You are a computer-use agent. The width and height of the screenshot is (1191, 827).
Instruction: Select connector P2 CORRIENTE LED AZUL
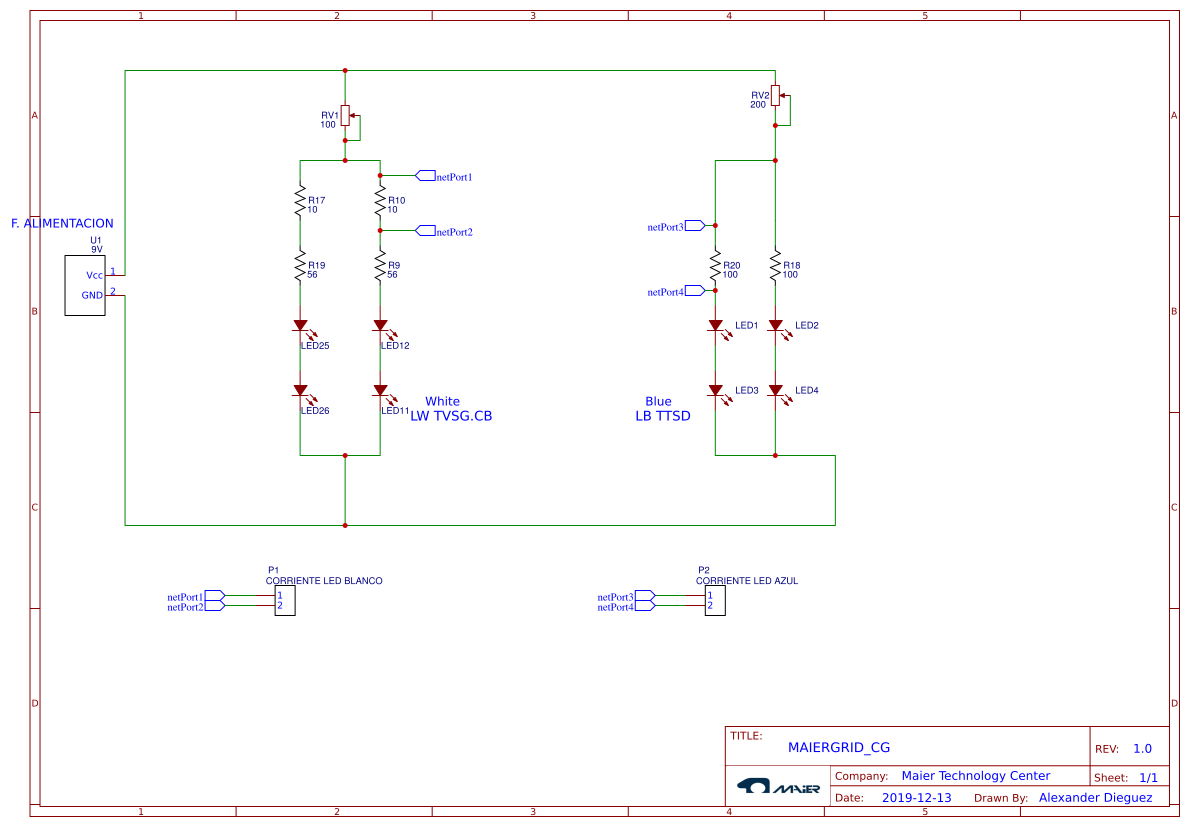click(x=713, y=600)
